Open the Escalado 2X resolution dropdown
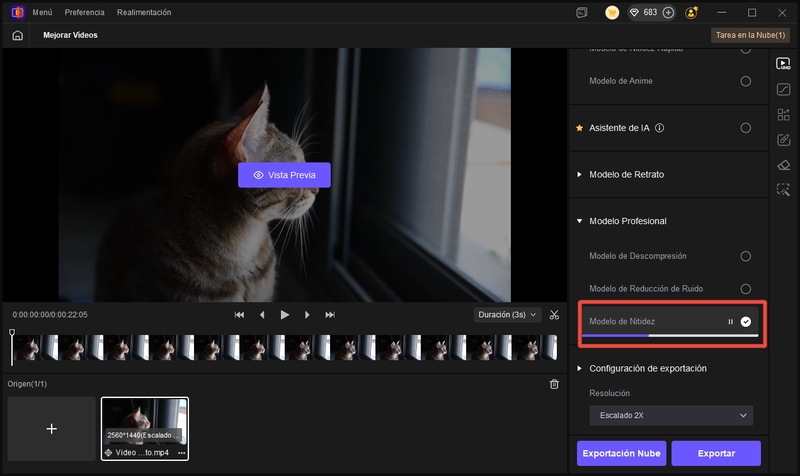The width and height of the screenshot is (800, 476). point(671,415)
